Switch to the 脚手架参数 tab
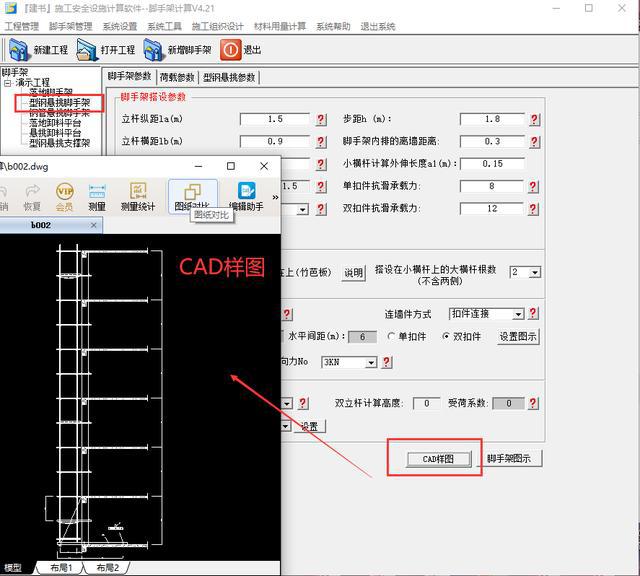This screenshot has height=576, width=640. pos(129,76)
